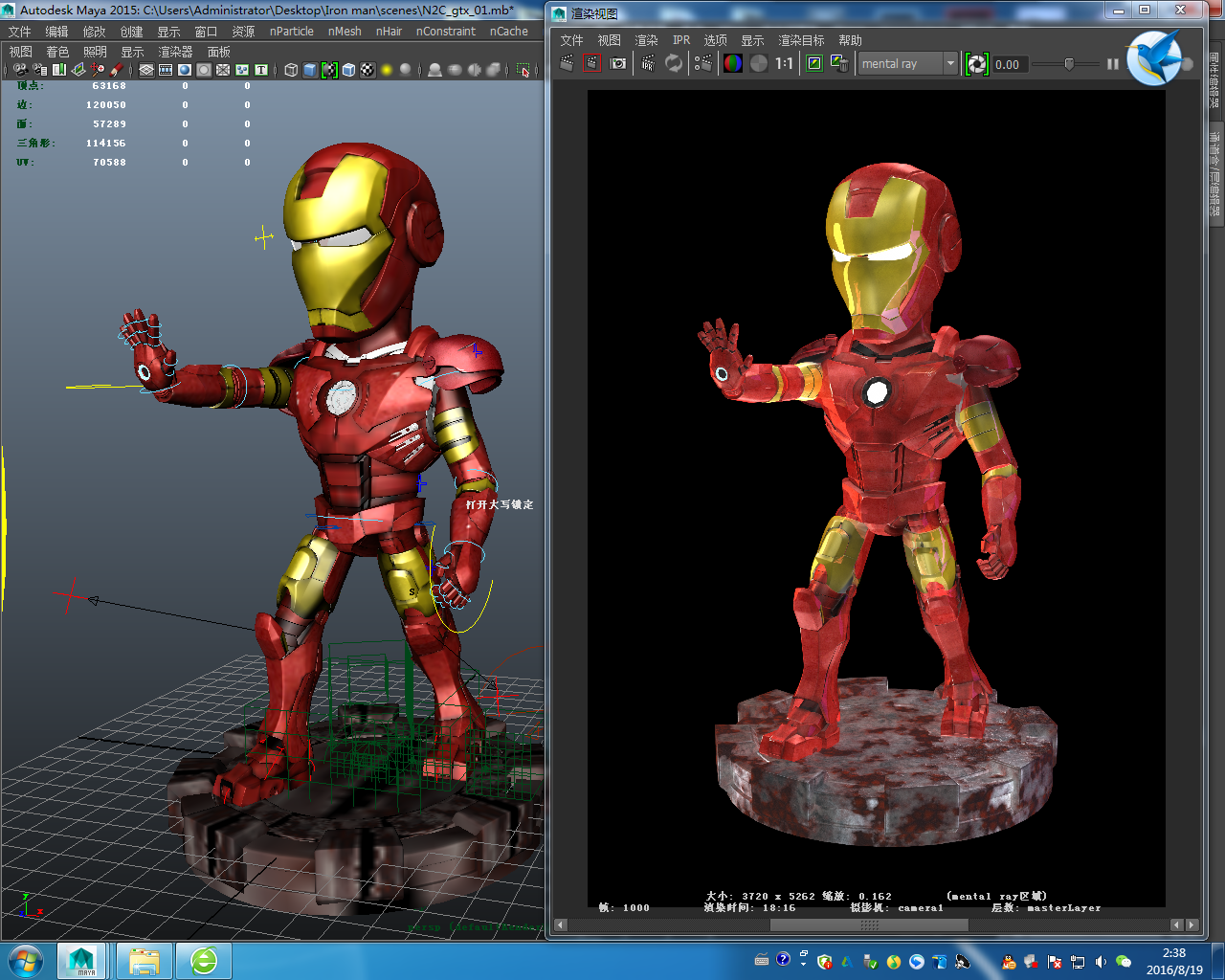Click the shadows grey sphere icon
The image size is (1225, 980).
(405, 70)
